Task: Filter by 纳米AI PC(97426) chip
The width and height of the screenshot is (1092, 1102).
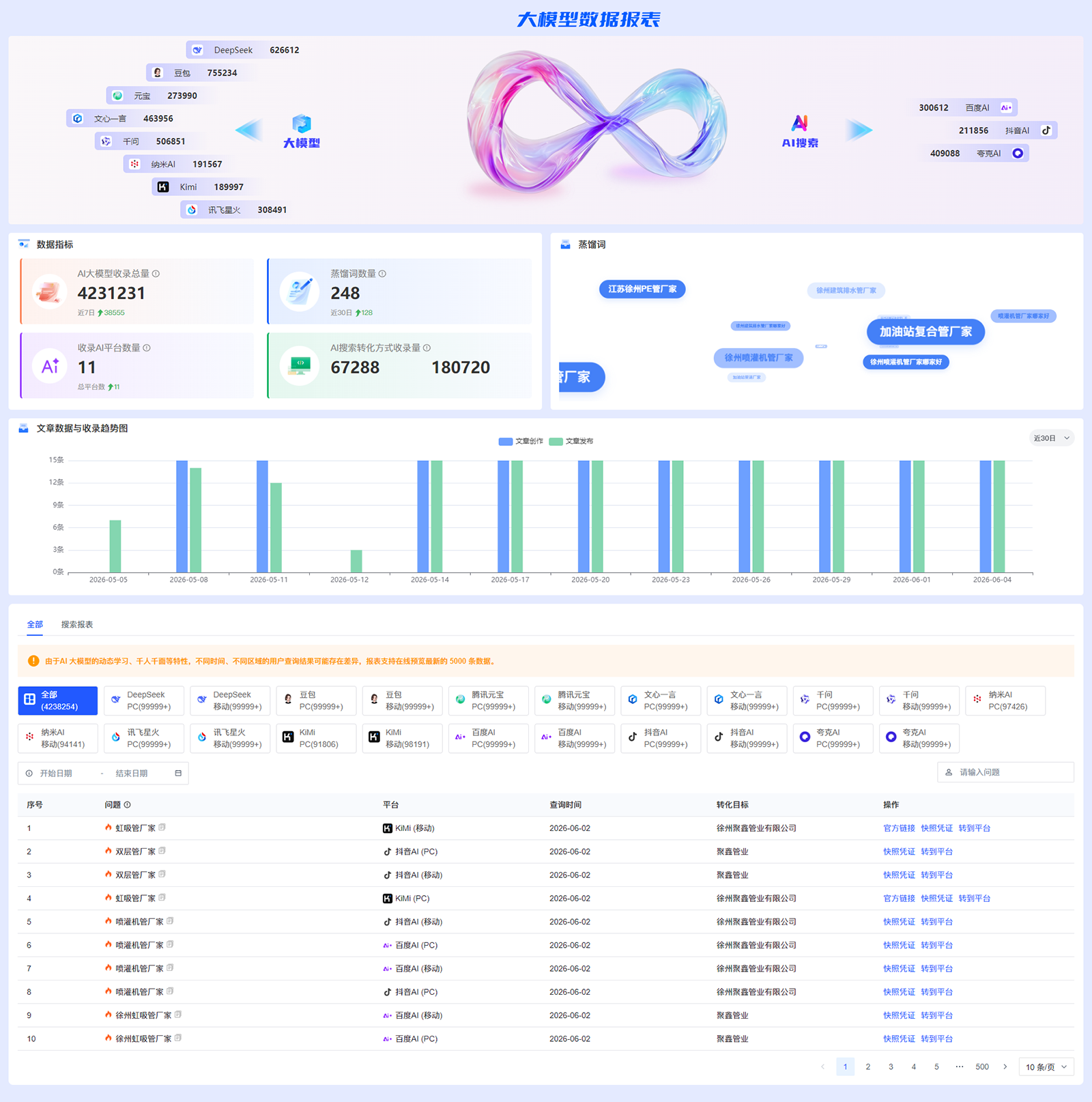Action: [1006, 701]
